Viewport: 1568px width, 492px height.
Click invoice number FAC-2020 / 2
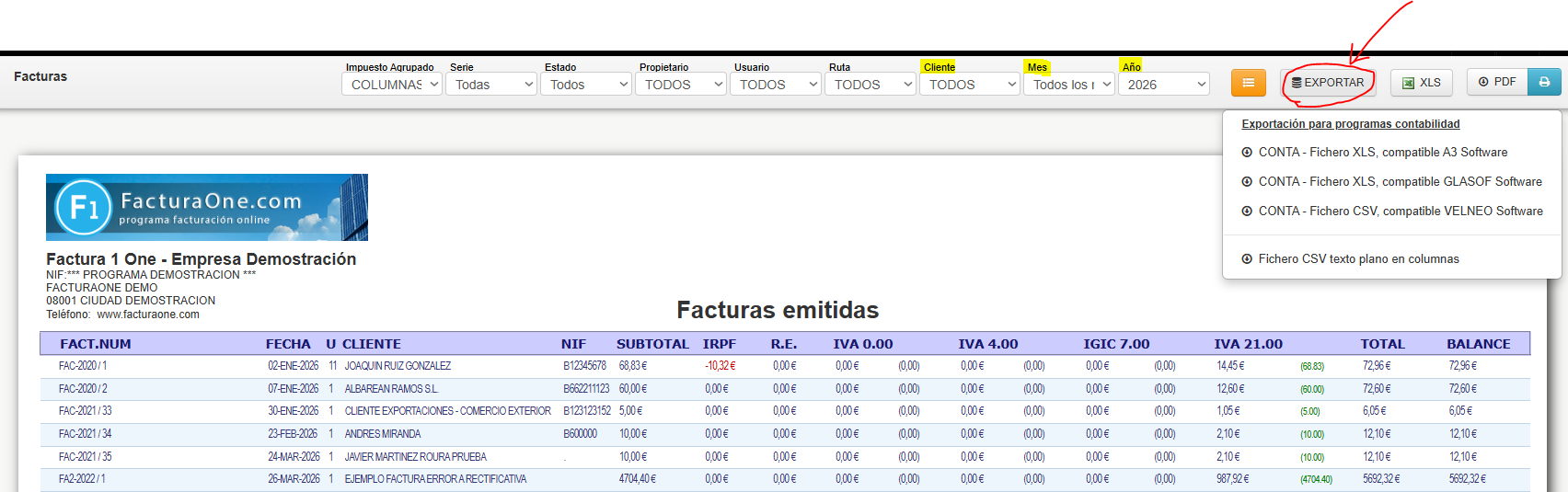[x=83, y=389]
